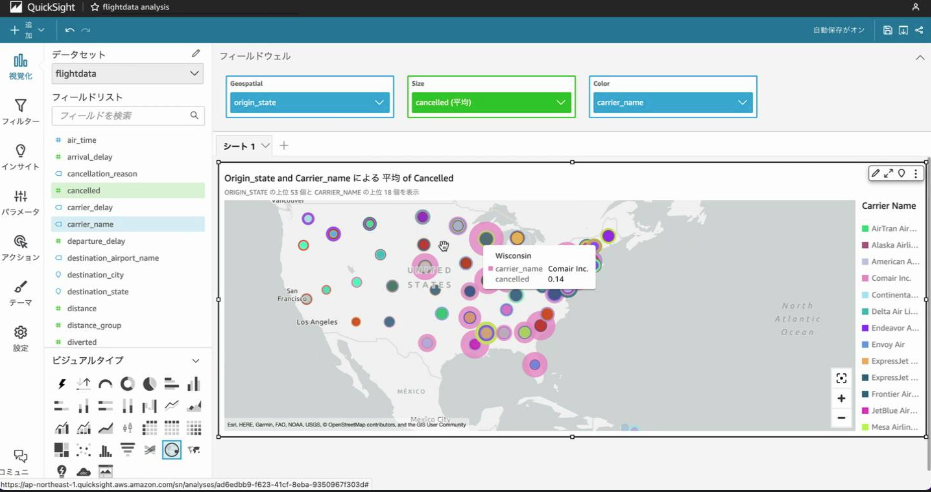Image resolution: width=931 pixels, height=492 pixels.
Task: Click the undo arrow
Action: (x=69, y=30)
